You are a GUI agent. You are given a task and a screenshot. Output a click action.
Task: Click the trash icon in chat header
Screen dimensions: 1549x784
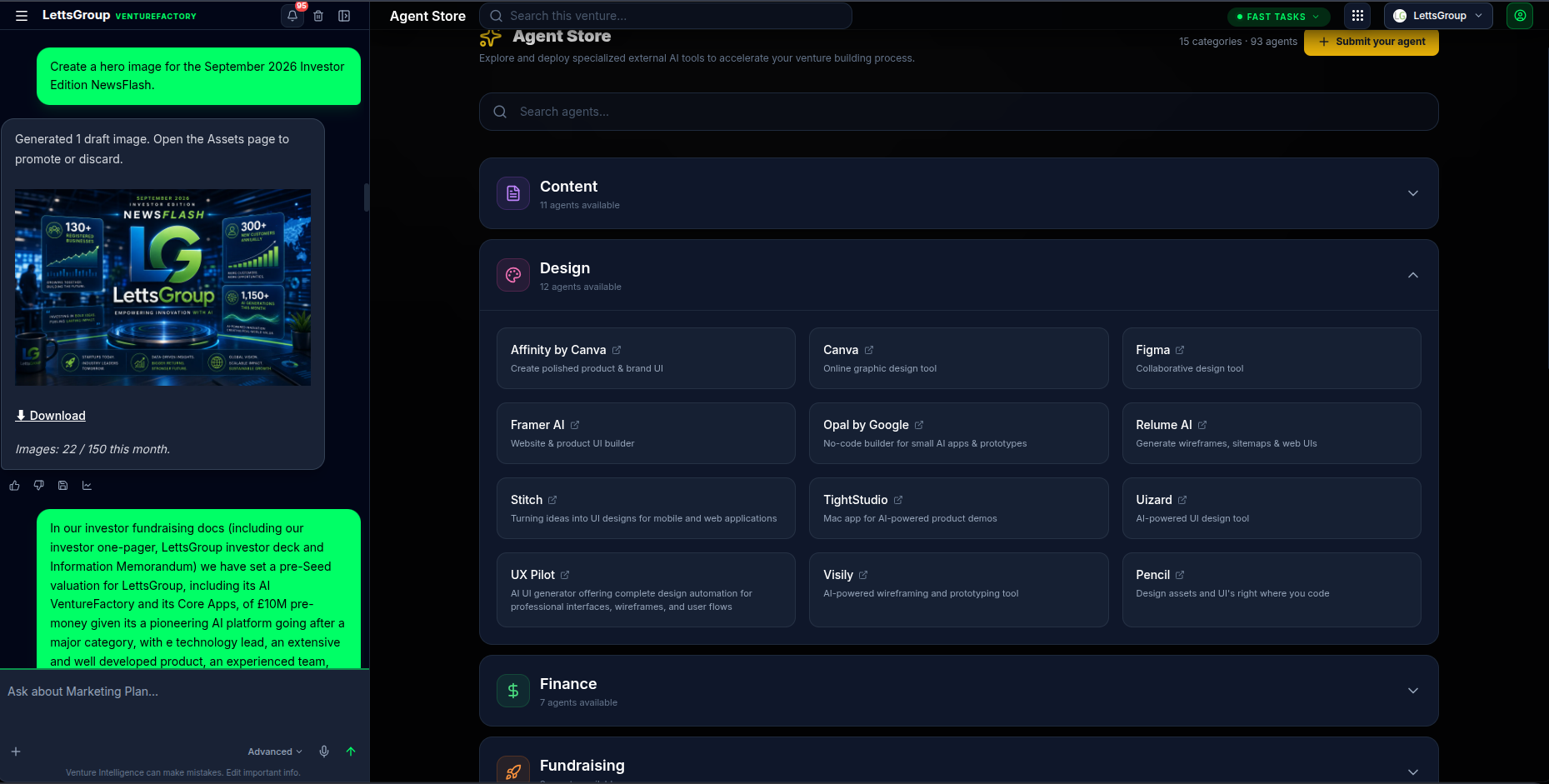318,16
